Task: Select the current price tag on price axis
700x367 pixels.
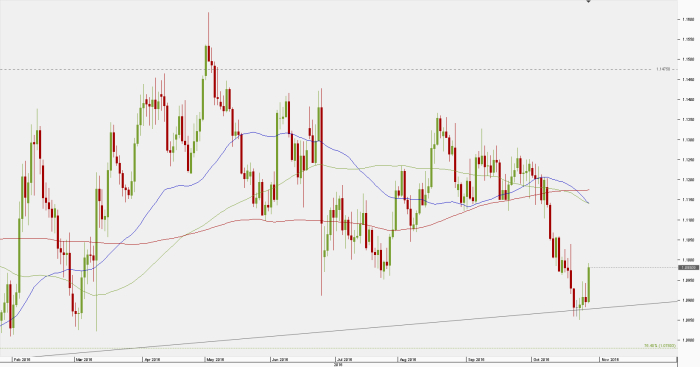Action: click(688, 267)
